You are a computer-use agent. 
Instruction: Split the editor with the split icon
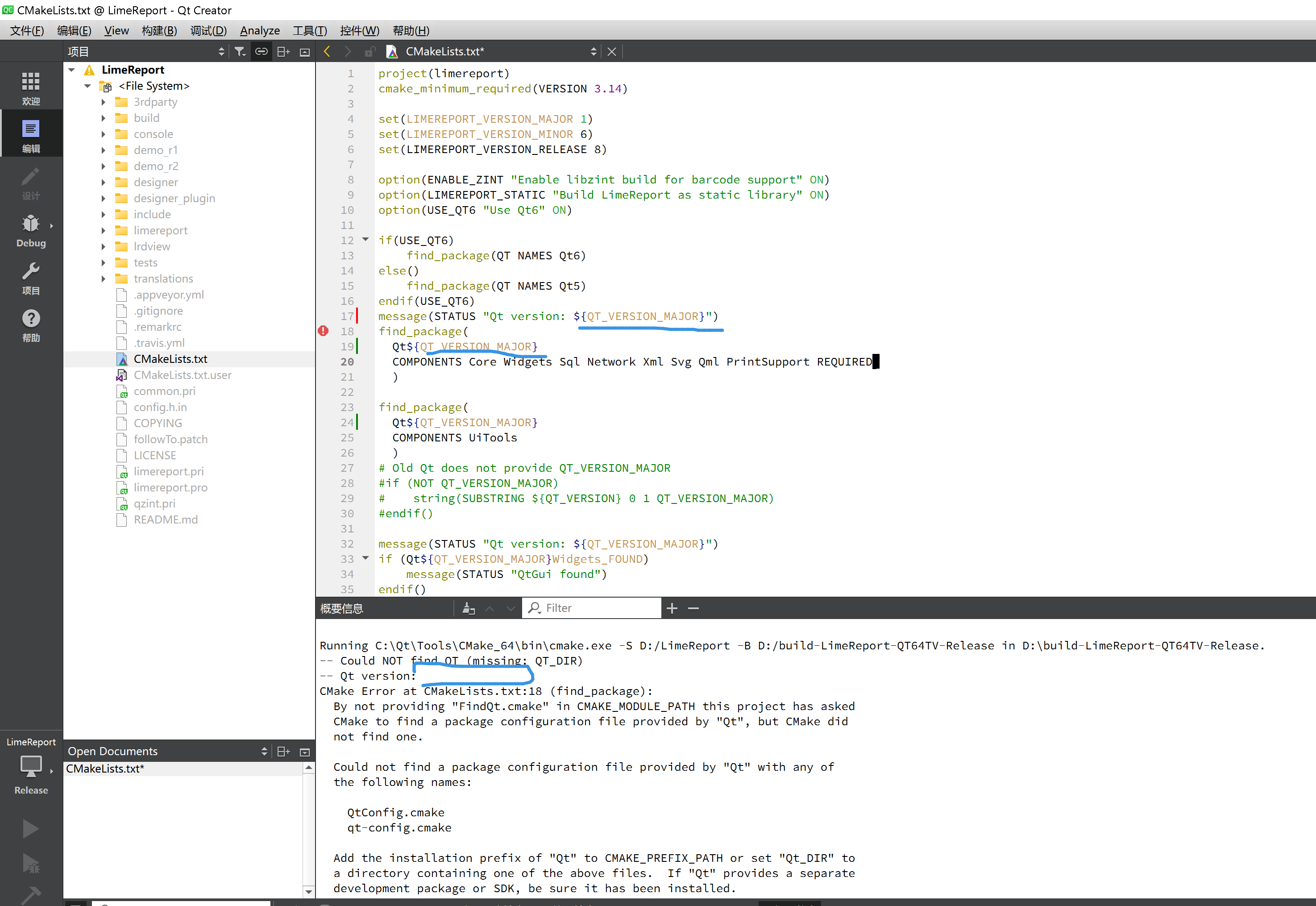(x=283, y=51)
